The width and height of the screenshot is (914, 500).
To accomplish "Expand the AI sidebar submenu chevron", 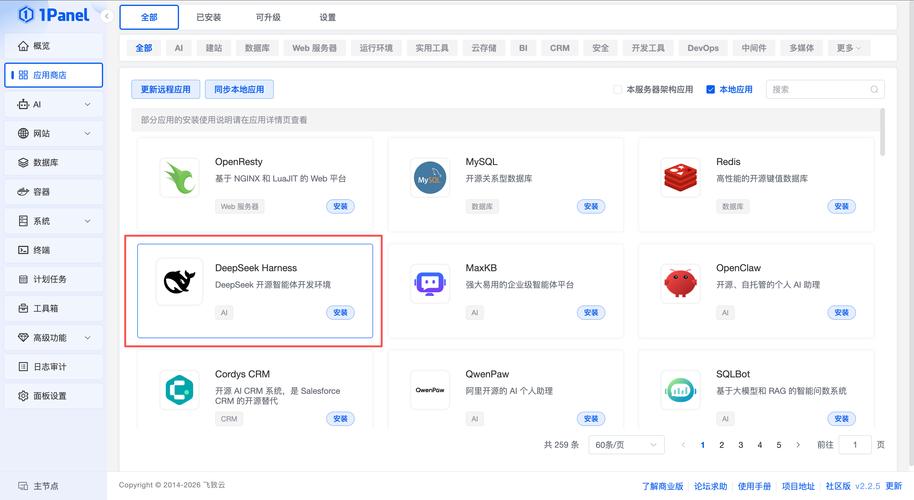I will pos(87,104).
